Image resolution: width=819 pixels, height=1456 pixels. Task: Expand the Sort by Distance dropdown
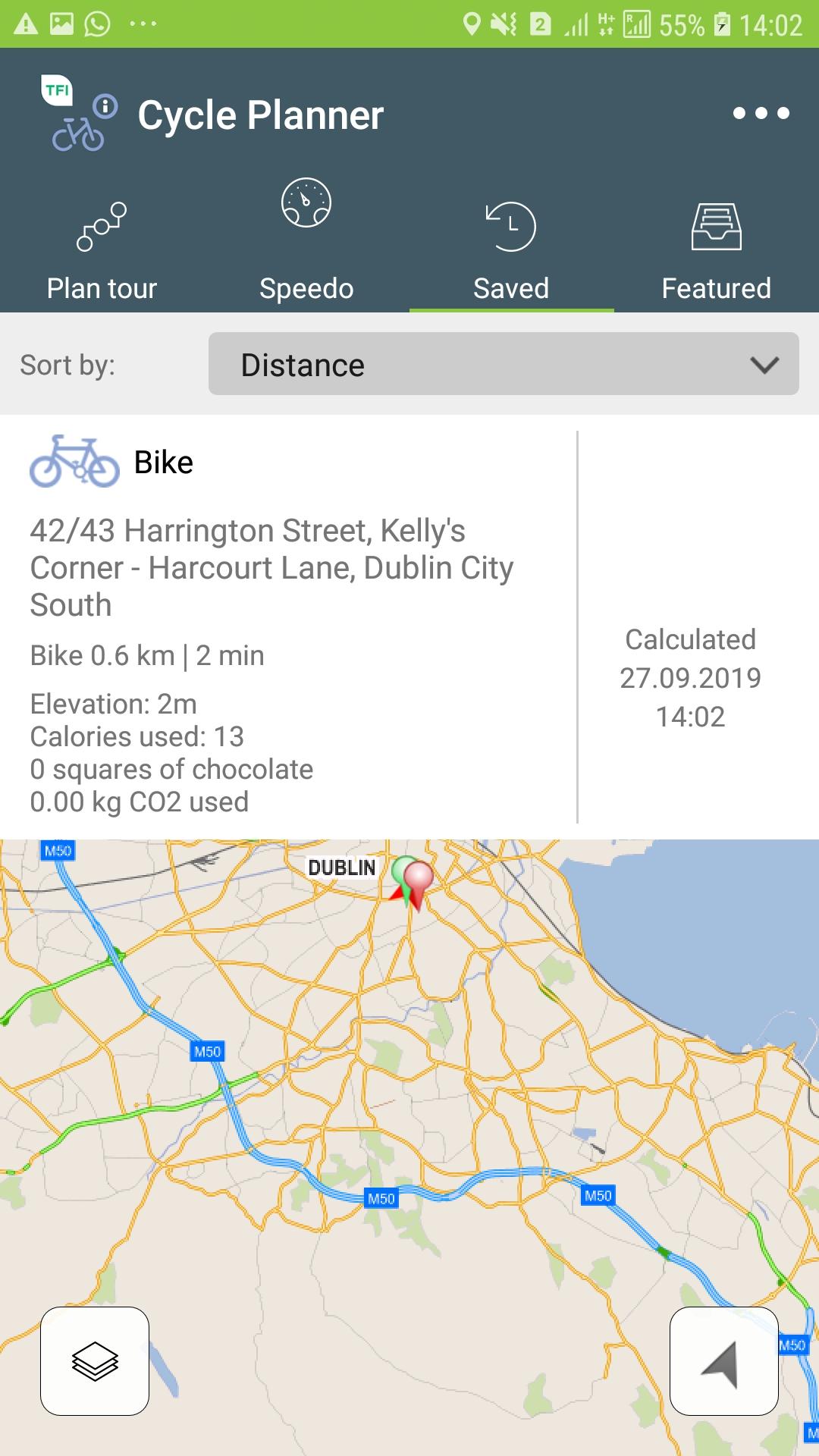pyautogui.click(x=504, y=364)
